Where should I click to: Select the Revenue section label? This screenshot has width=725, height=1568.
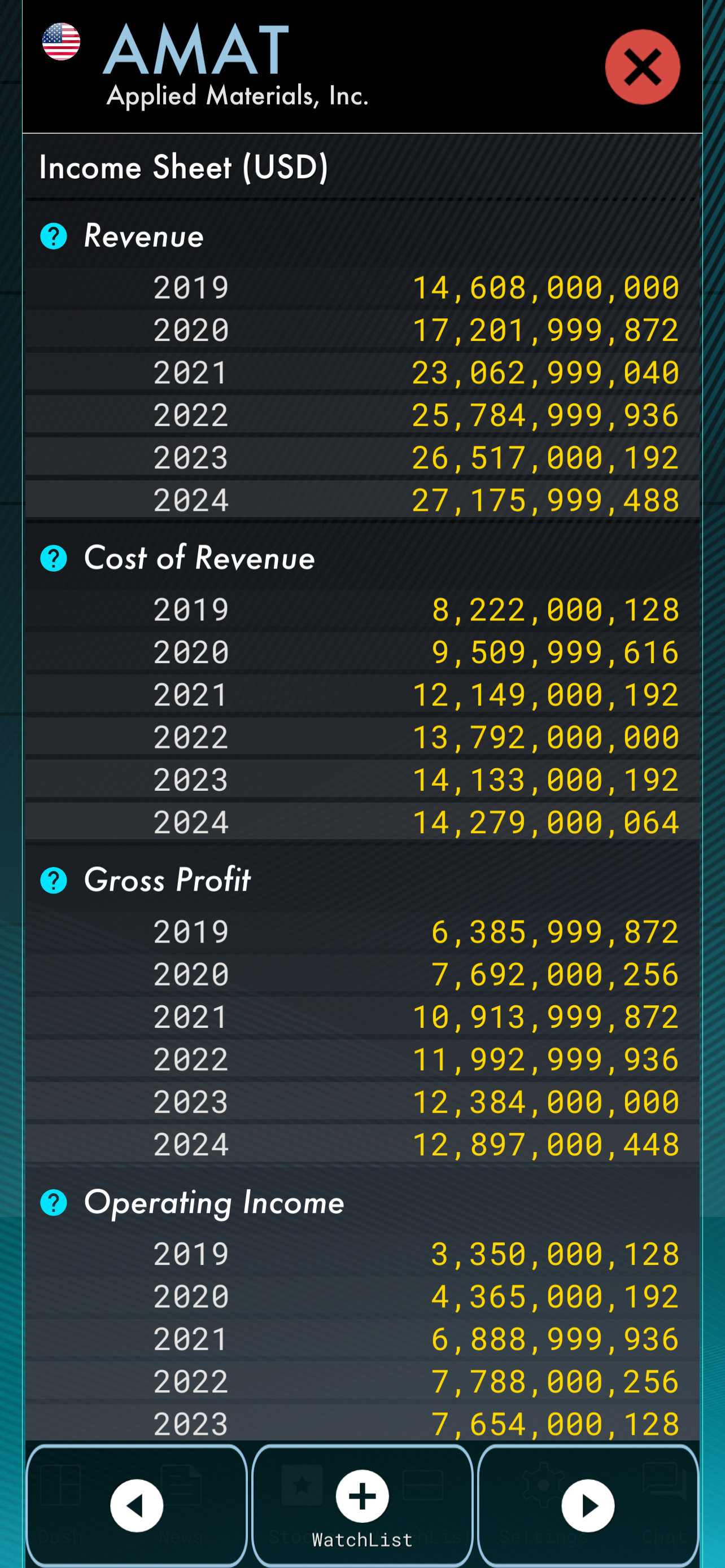coord(143,236)
